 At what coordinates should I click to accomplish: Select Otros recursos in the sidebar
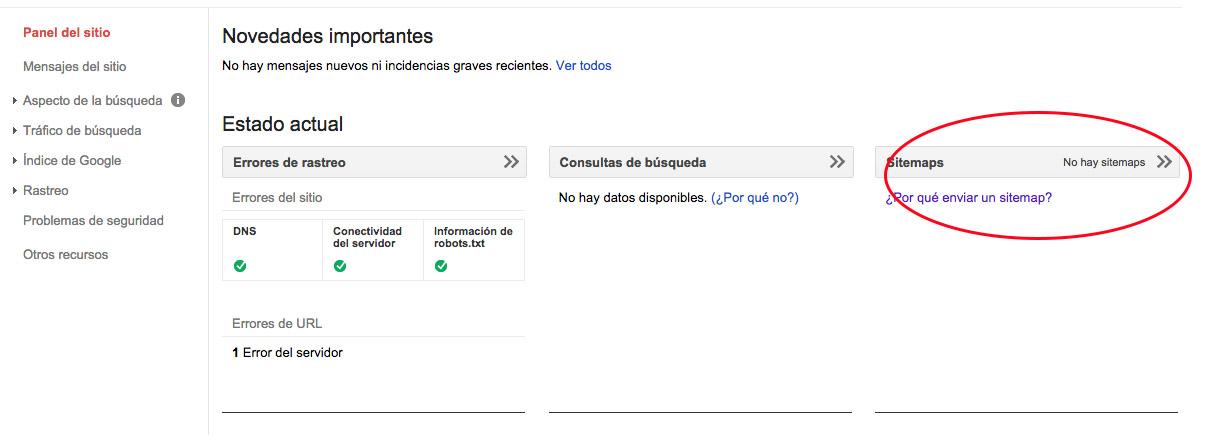pyautogui.click(x=65, y=254)
